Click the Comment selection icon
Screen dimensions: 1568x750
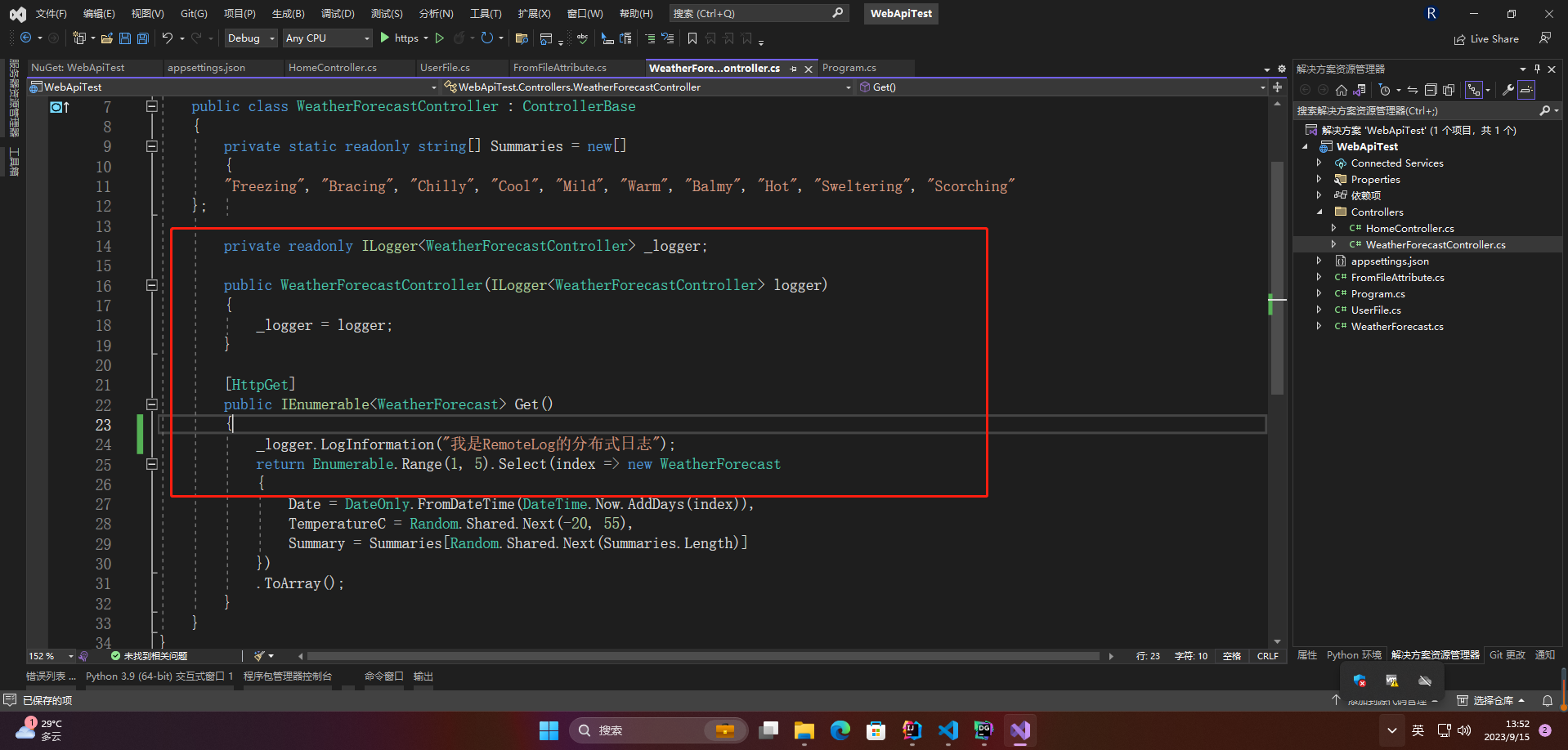[x=650, y=38]
